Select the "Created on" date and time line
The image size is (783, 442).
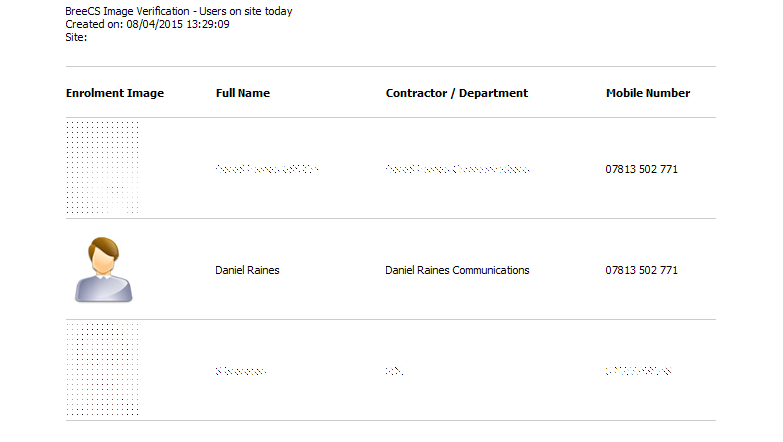[148, 24]
